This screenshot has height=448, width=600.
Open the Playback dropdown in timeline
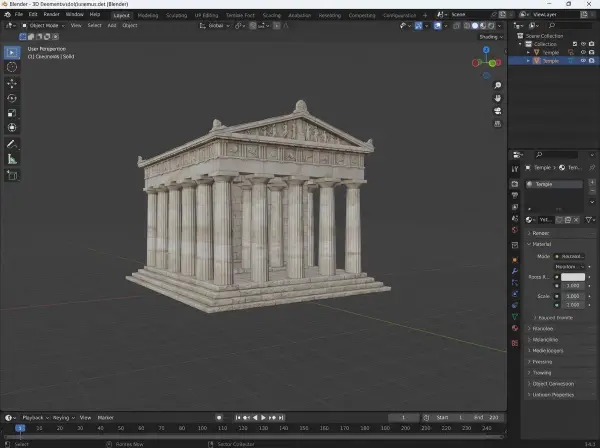(35, 417)
